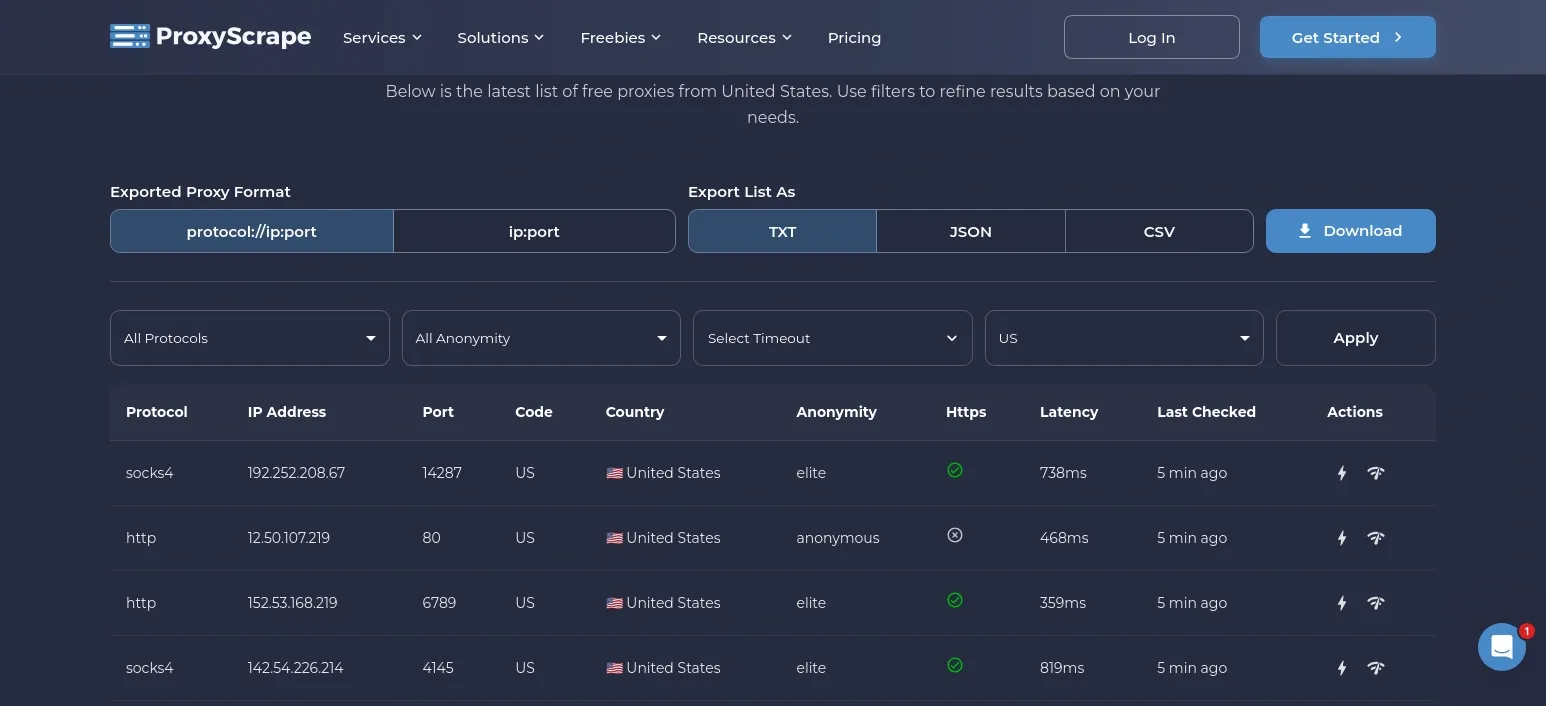Click lightning icon in 142.54.226.214 row
This screenshot has width=1546, height=706.
coord(1342,668)
